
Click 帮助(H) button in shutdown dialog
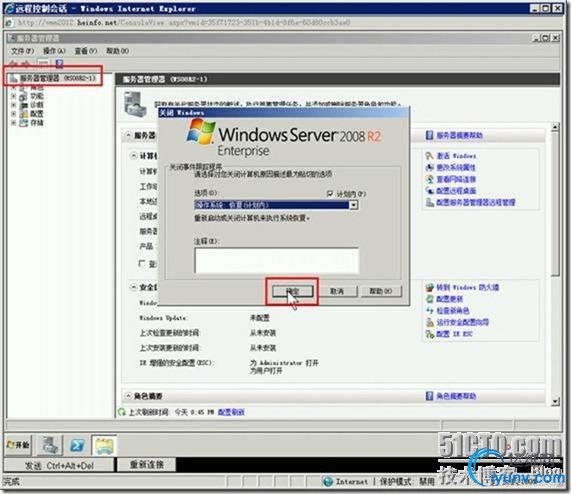pyautogui.click(x=381, y=291)
